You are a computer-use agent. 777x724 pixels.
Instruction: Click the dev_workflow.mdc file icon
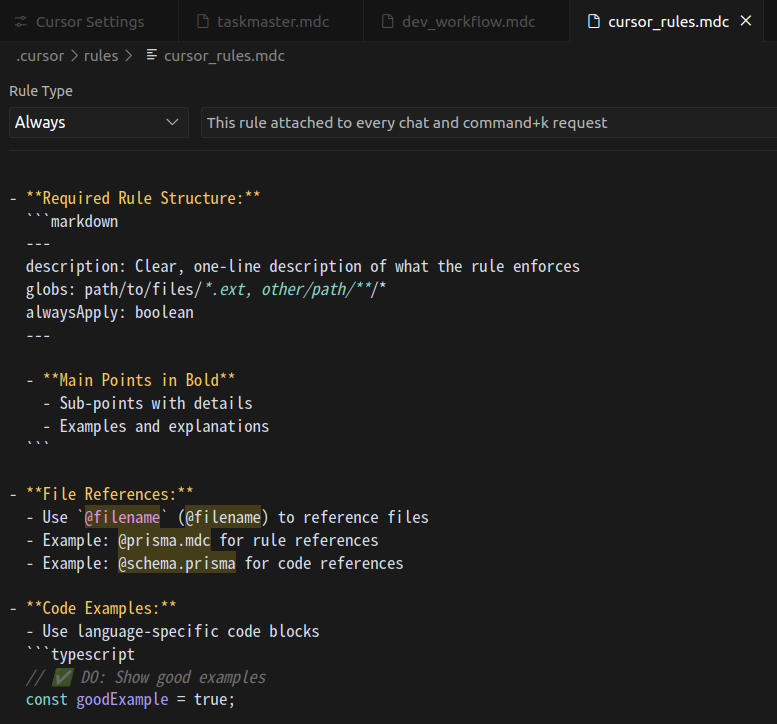click(x=388, y=21)
